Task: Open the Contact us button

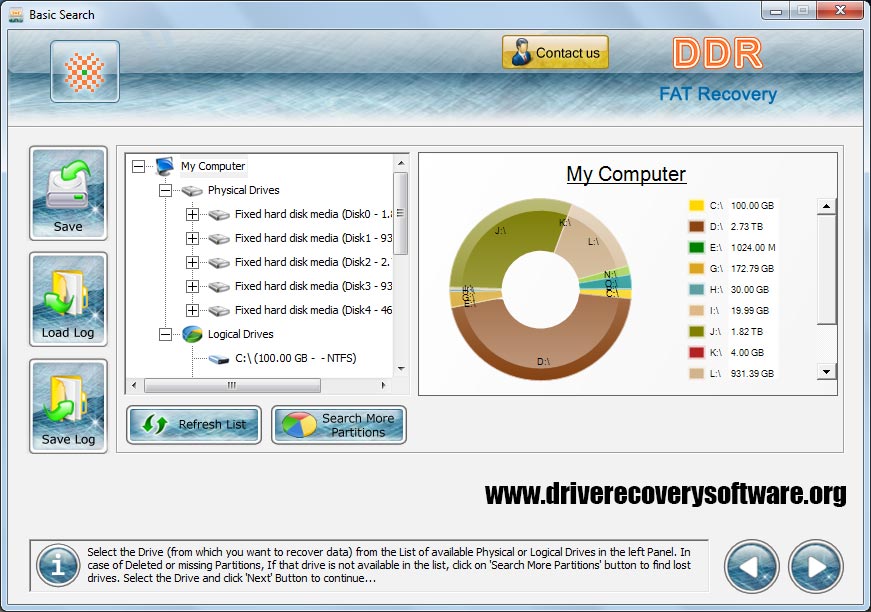Action: 555,53
